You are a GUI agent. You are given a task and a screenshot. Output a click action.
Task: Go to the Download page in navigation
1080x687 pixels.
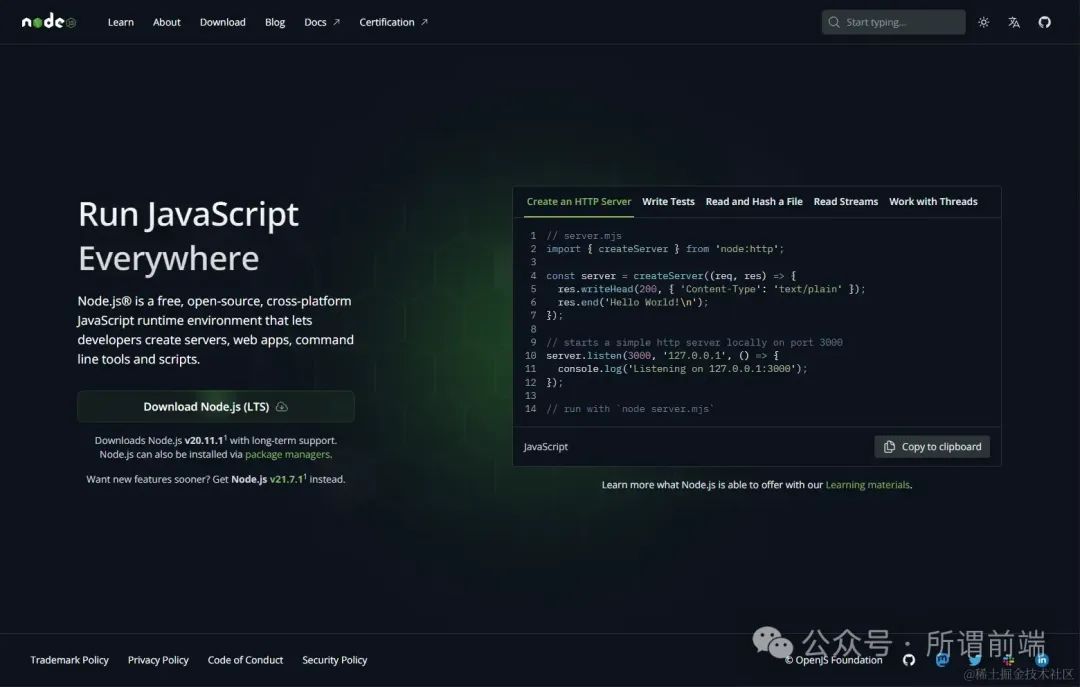(222, 22)
